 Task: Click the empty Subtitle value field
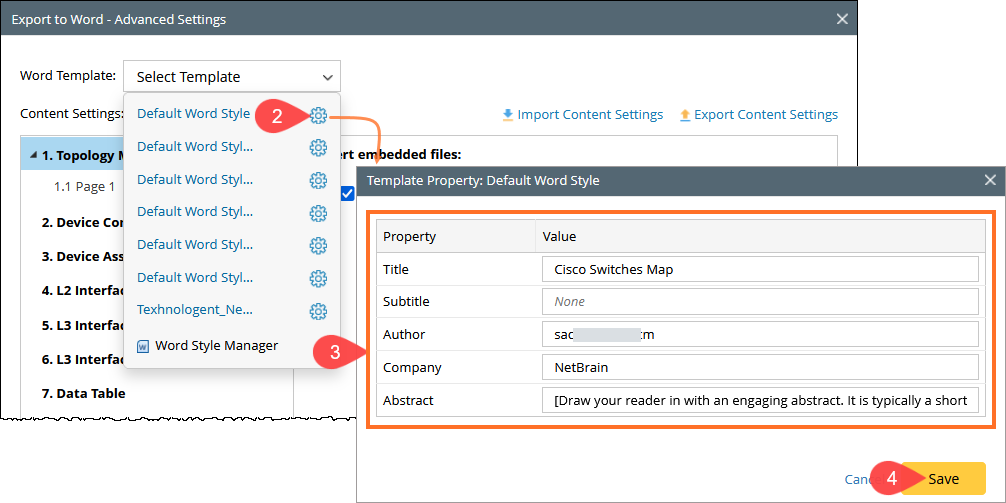click(x=759, y=302)
